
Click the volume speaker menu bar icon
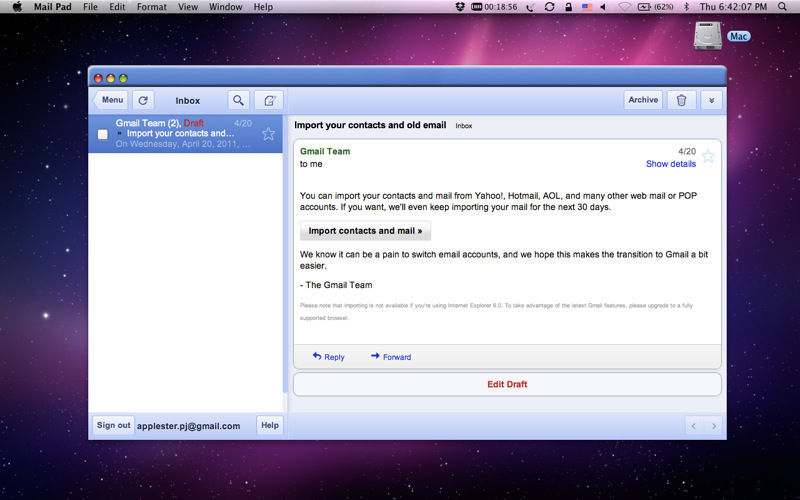click(x=603, y=7)
